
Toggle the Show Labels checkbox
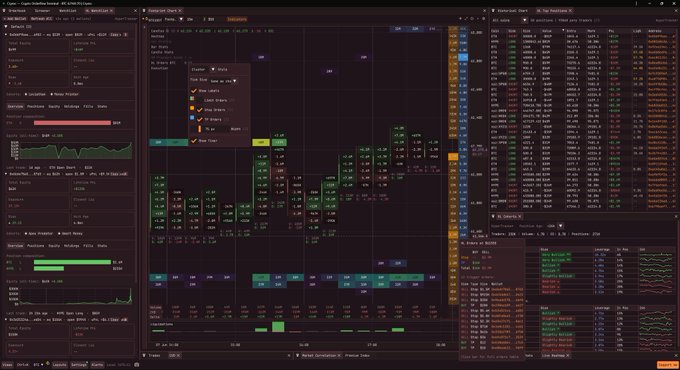pos(194,91)
